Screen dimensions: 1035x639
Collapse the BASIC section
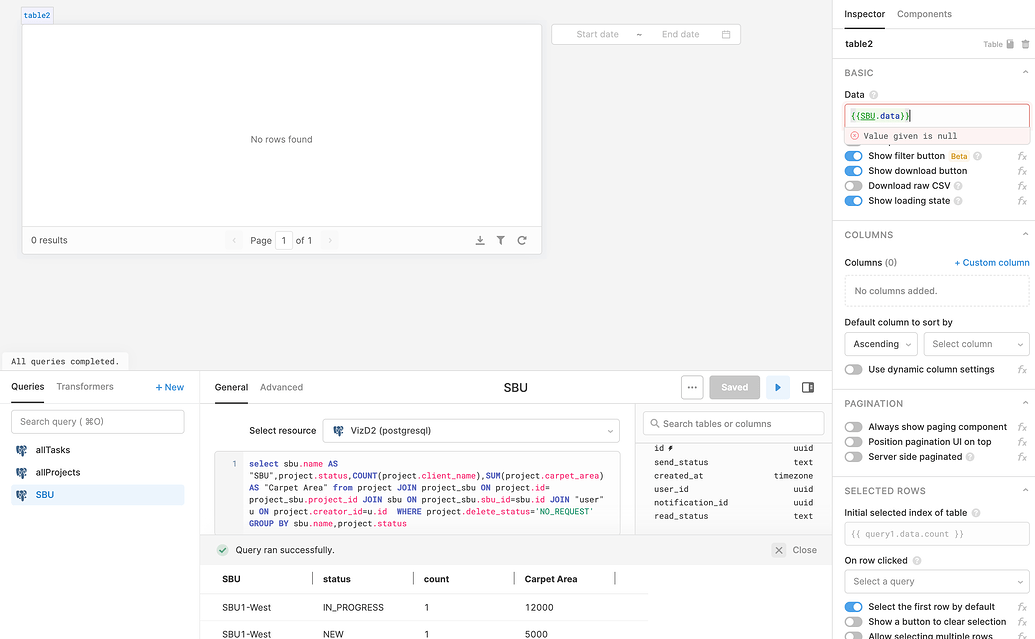(1025, 73)
